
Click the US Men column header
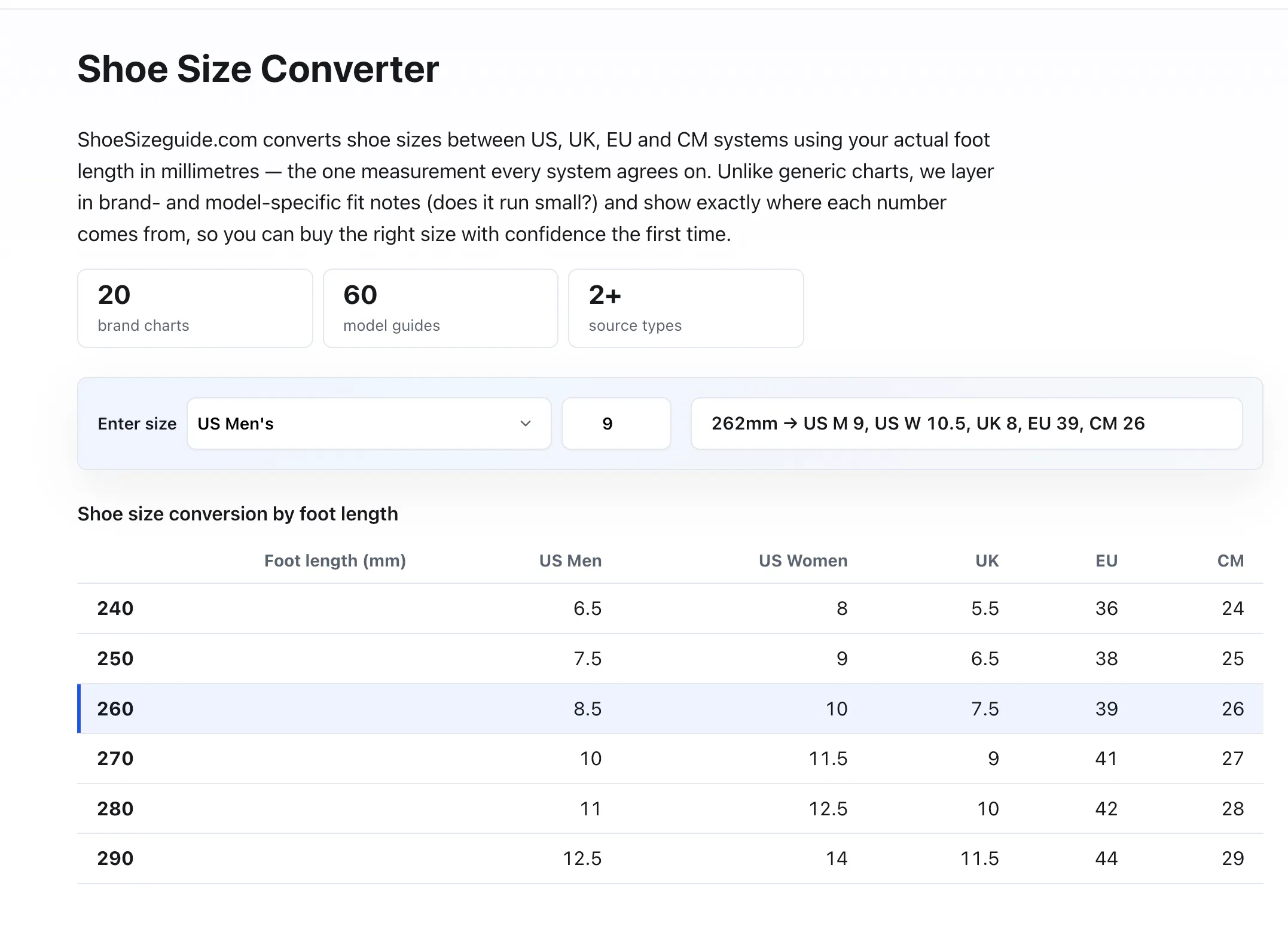tap(570, 561)
